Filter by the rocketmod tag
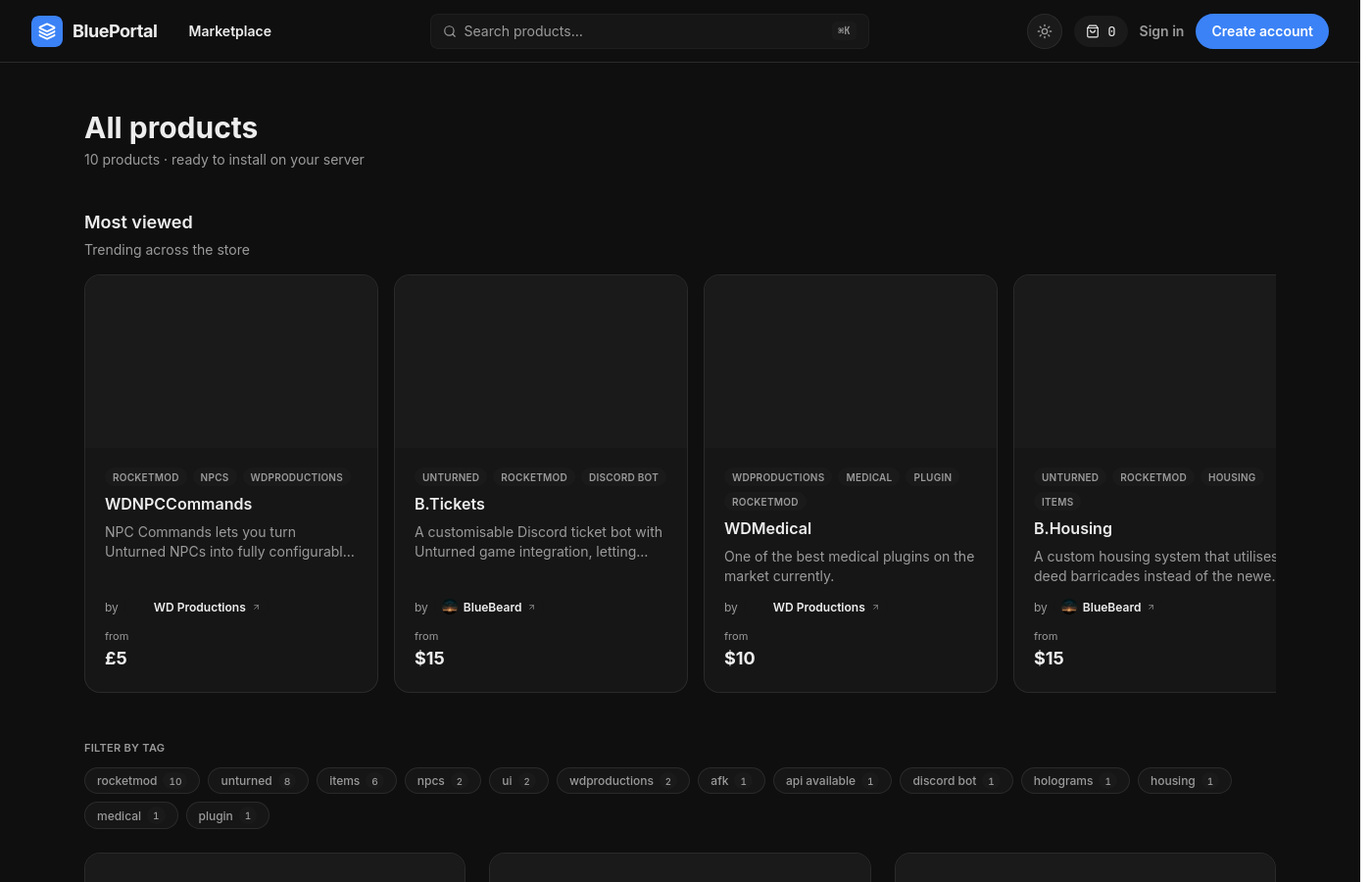Image resolution: width=1372 pixels, height=882 pixels. tap(142, 781)
